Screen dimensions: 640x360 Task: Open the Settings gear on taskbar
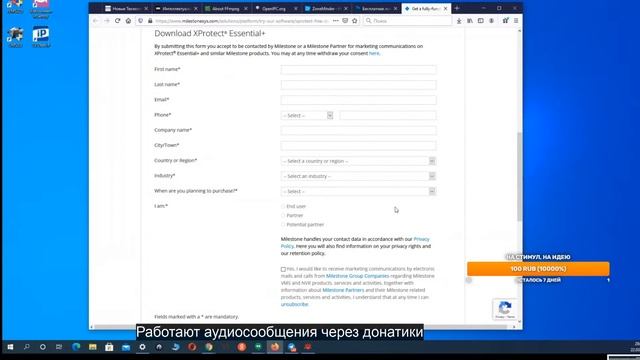point(142,347)
